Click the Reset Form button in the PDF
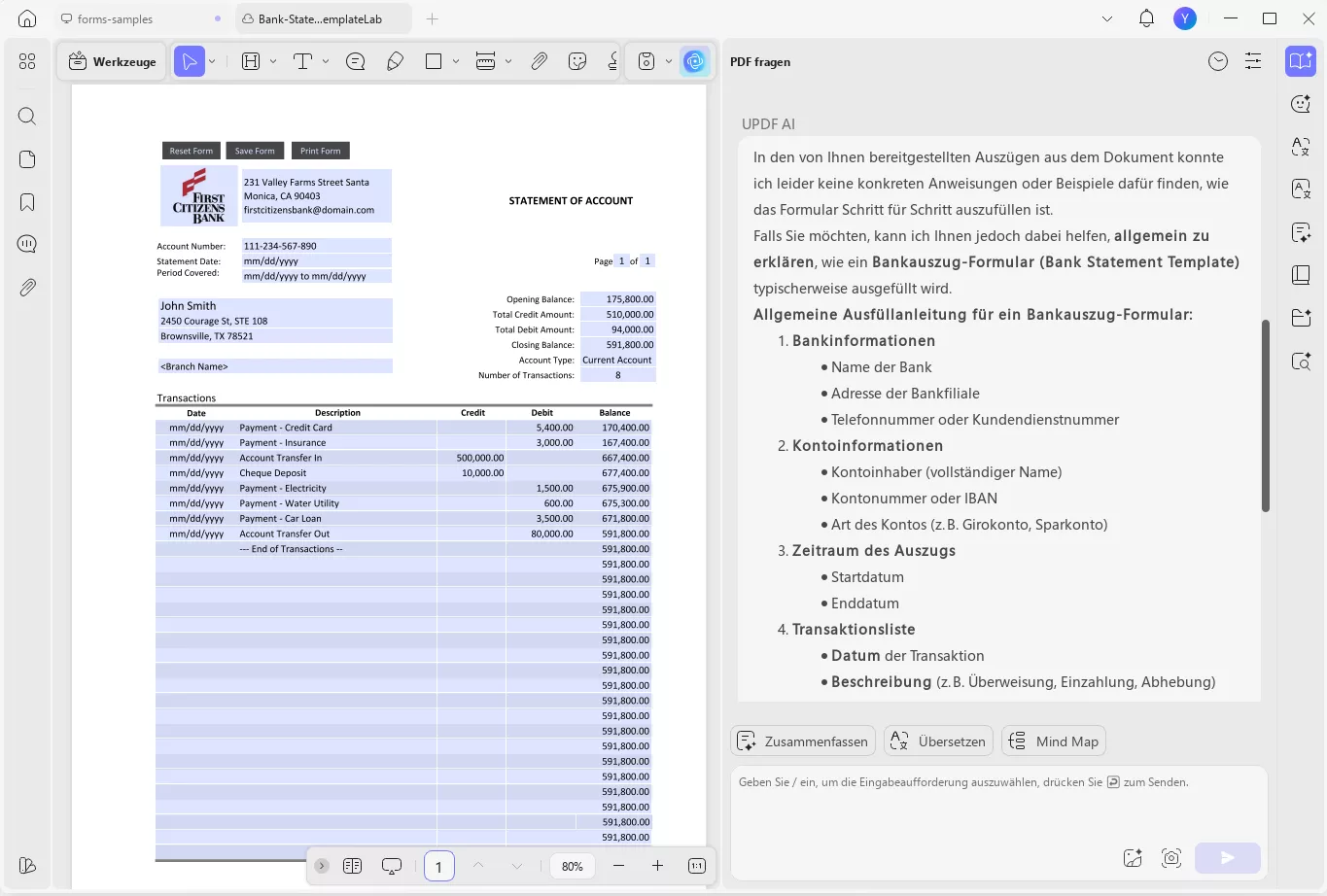The width and height of the screenshot is (1327, 896). click(192, 151)
